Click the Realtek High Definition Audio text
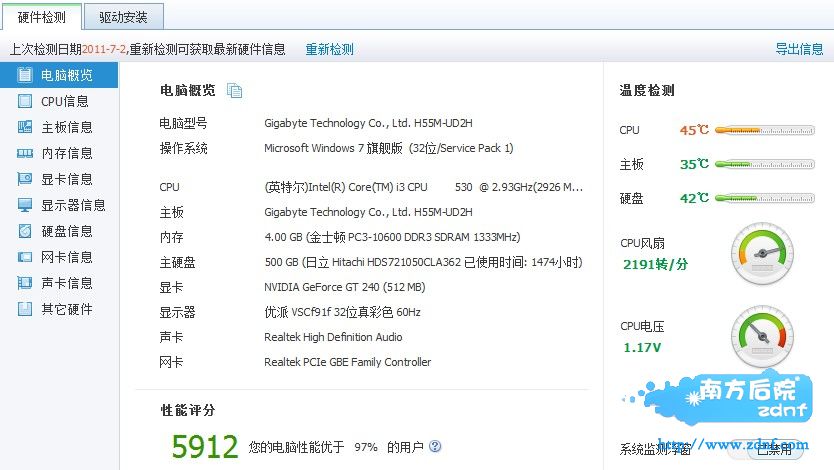The width and height of the screenshot is (834, 470). (333, 337)
